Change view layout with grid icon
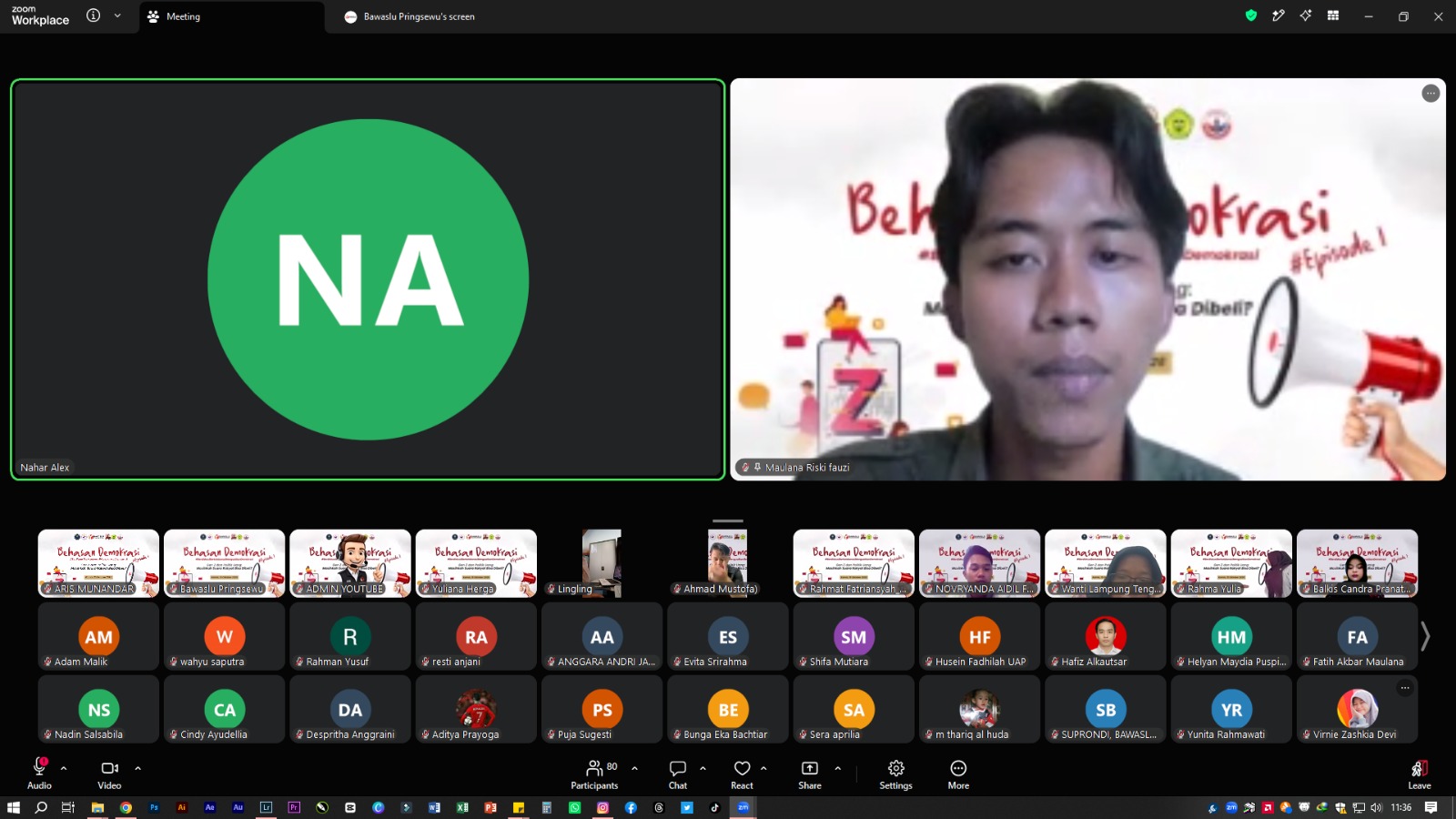Image resolution: width=1456 pixels, height=819 pixels. 1333,15
